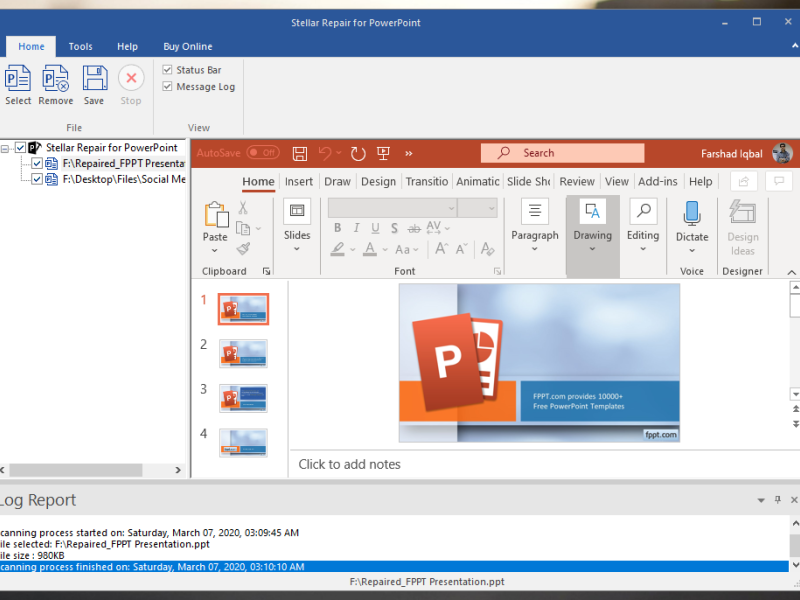This screenshot has height=600, width=800.
Task: Apply Italic formatting
Action: 356,228
